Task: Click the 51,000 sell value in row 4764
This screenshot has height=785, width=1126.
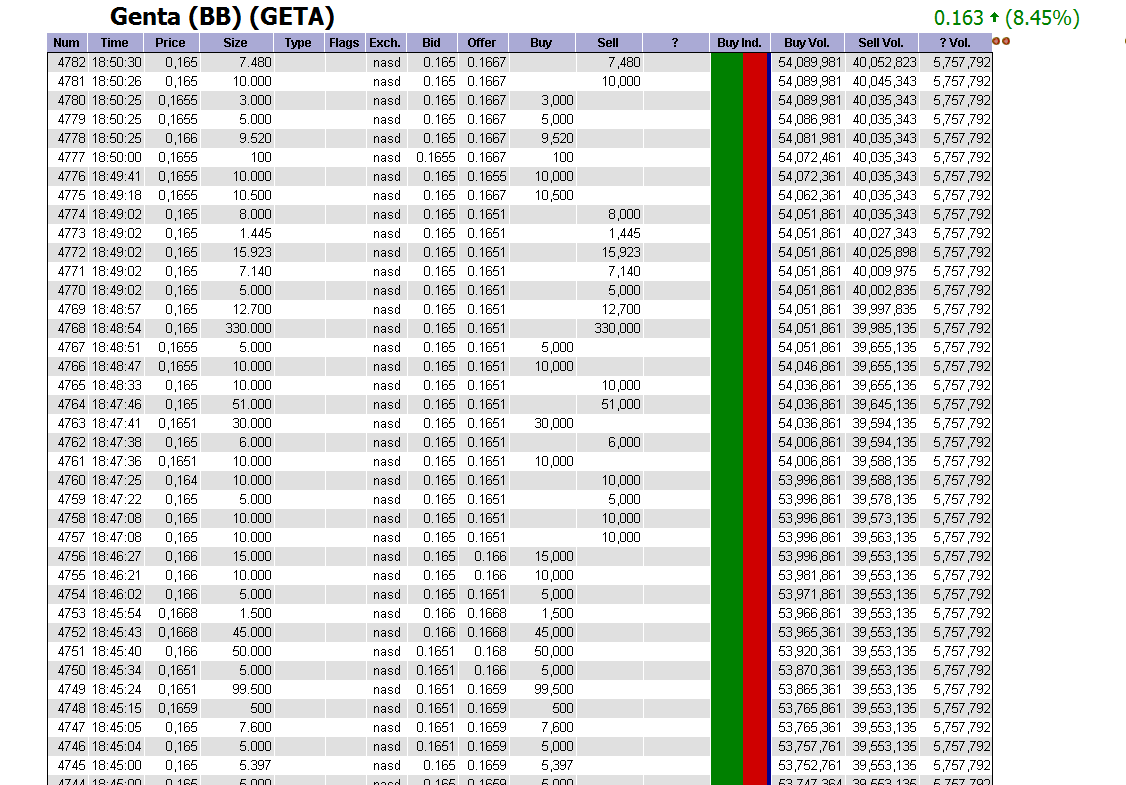Action: (620, 404)
